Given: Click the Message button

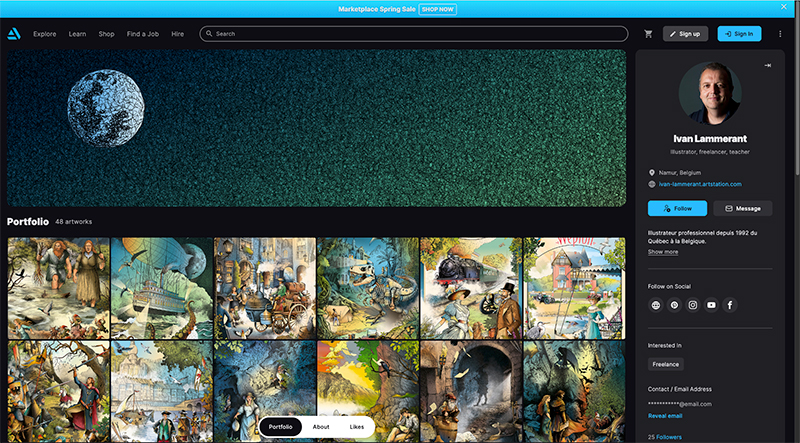Looking at the screenshot, I should pyautogui.click(x=742, y=208).
